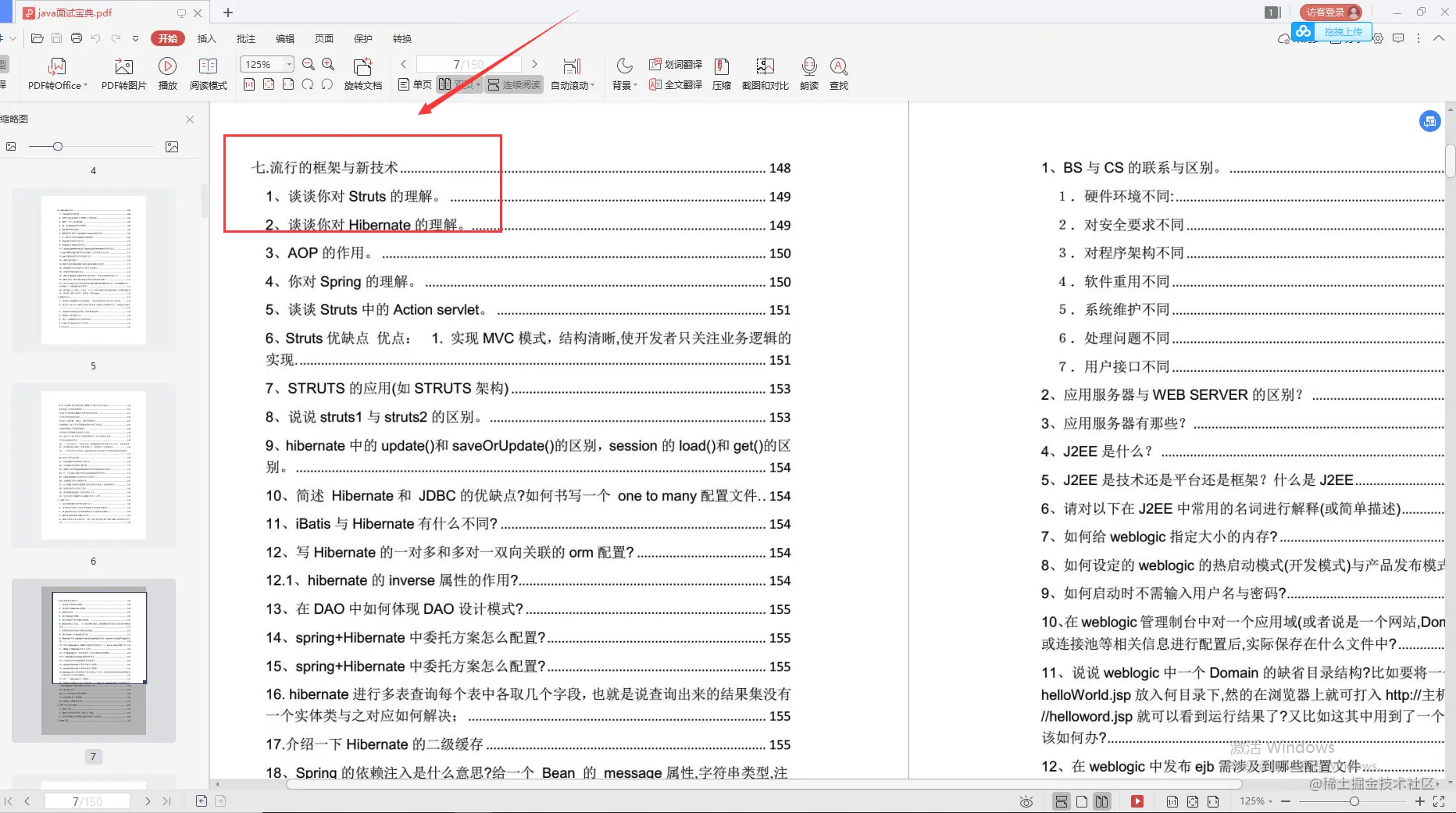Open the 截图和对比 tool
1456x813 pixels.
point(765,73)
